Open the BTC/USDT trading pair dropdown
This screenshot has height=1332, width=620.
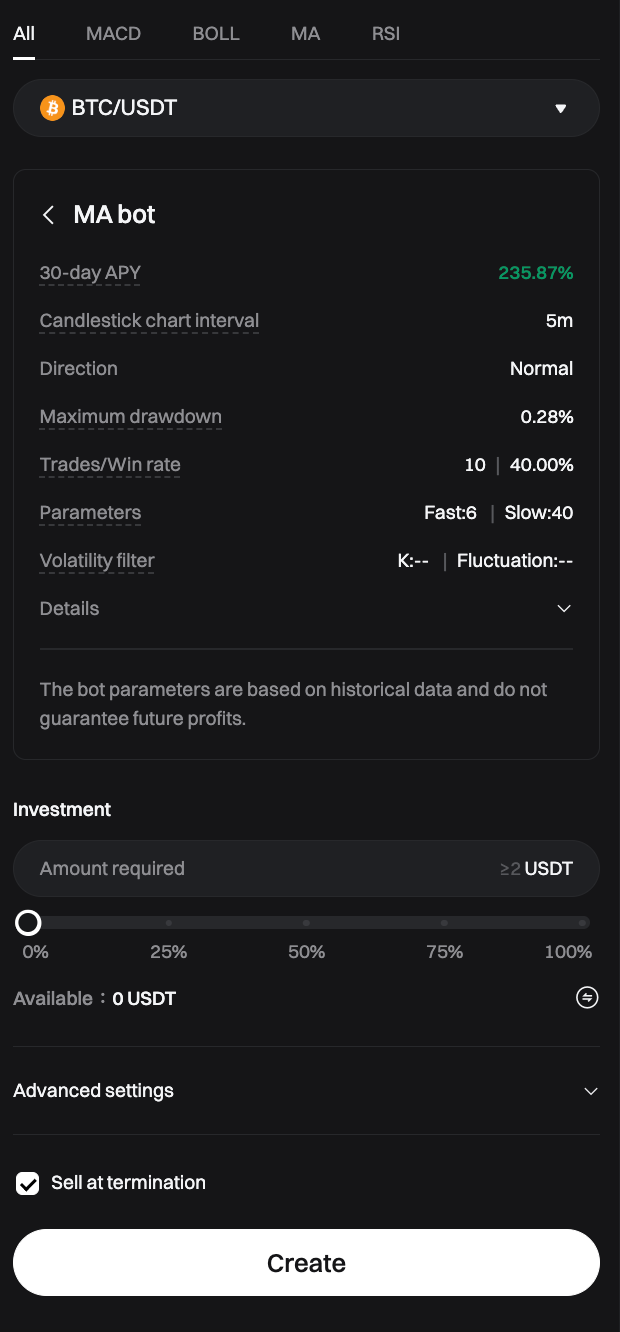point(561,108)
